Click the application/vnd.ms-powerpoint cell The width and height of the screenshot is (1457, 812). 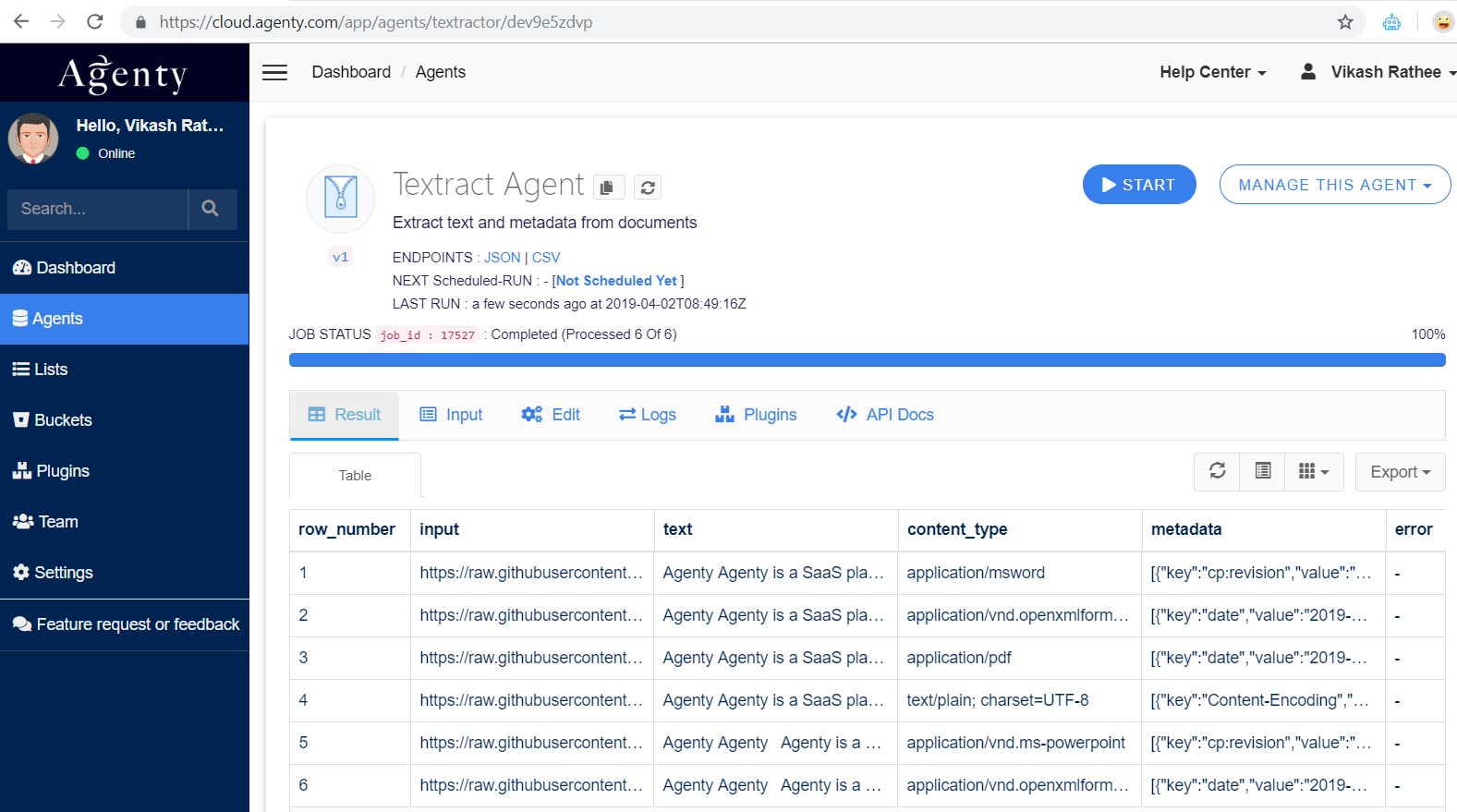[1019, 743]
